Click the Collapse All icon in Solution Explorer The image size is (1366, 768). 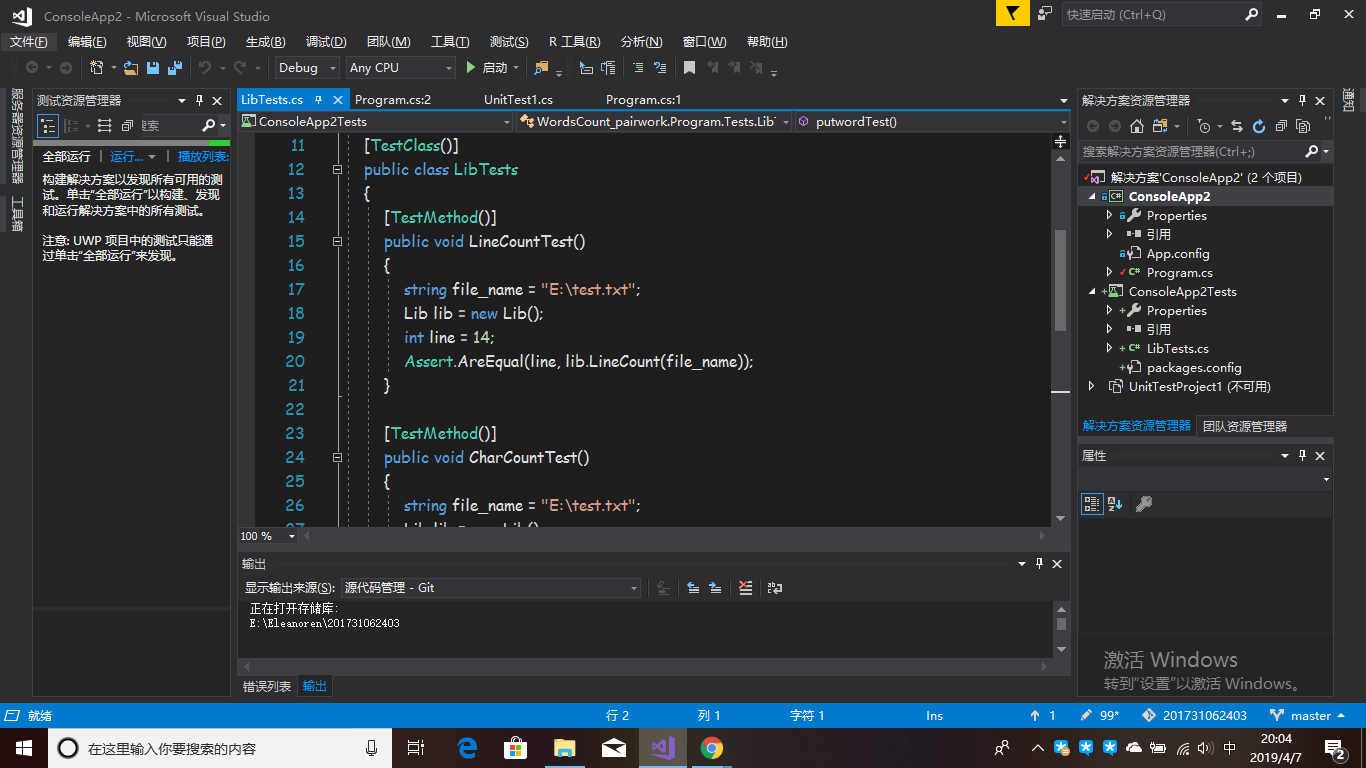point(1281,126)
